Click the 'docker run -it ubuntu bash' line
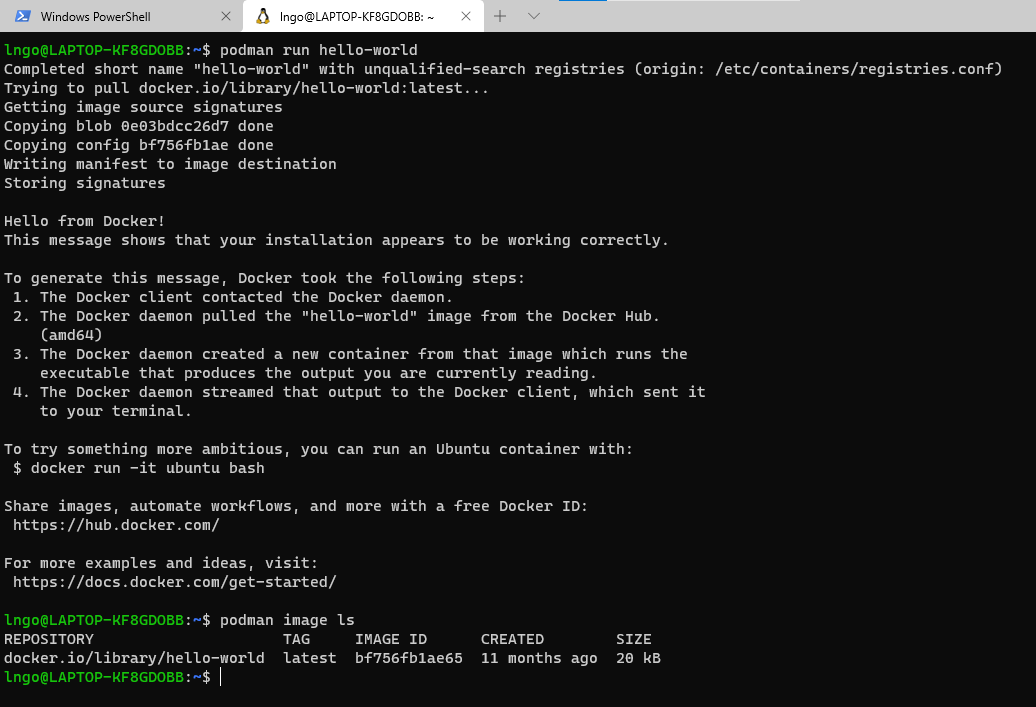Viewport: 1036px width, 707px height. [147, 468]
